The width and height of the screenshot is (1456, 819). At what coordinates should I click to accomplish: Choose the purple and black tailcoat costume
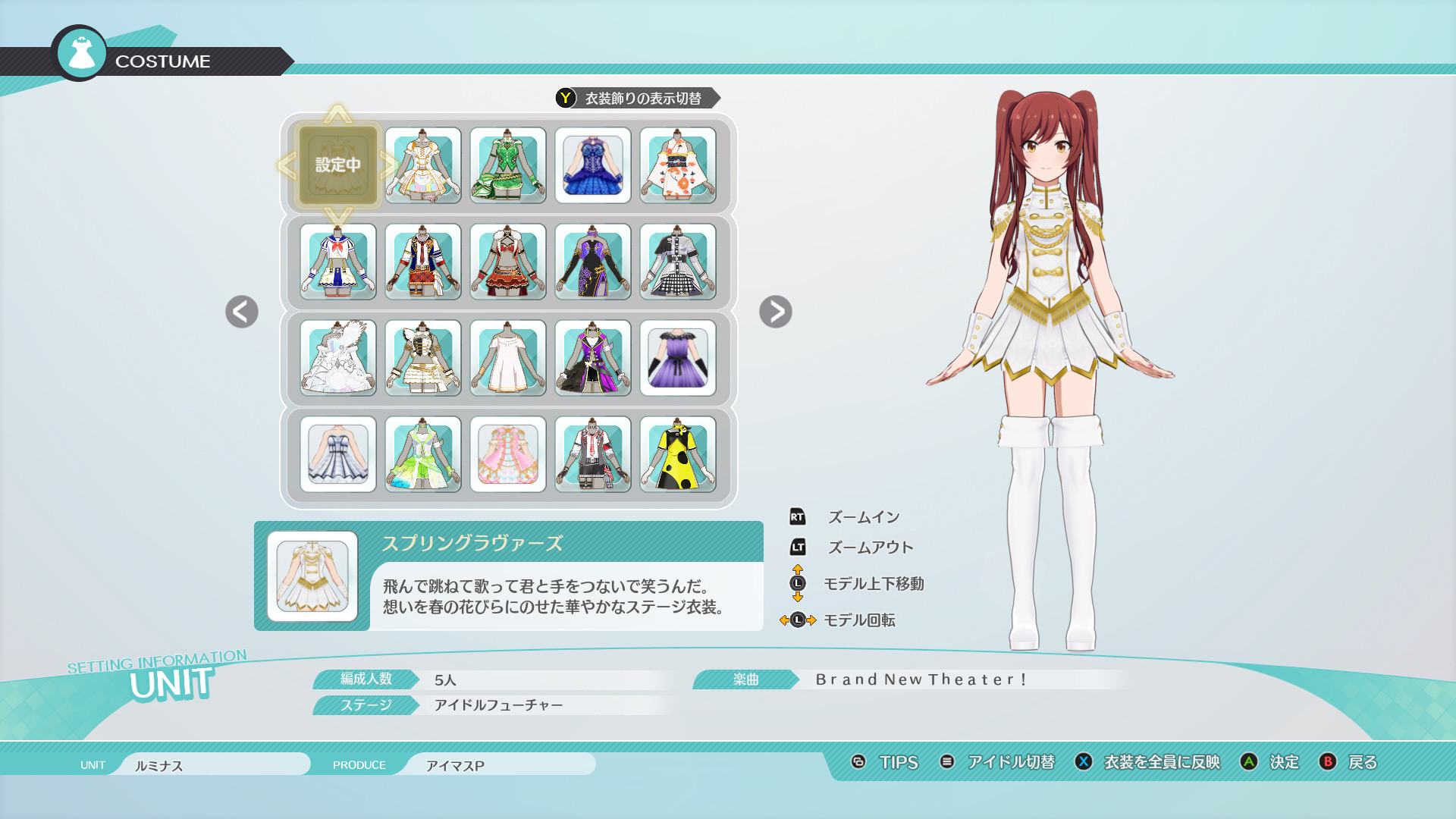coord(593,358)
